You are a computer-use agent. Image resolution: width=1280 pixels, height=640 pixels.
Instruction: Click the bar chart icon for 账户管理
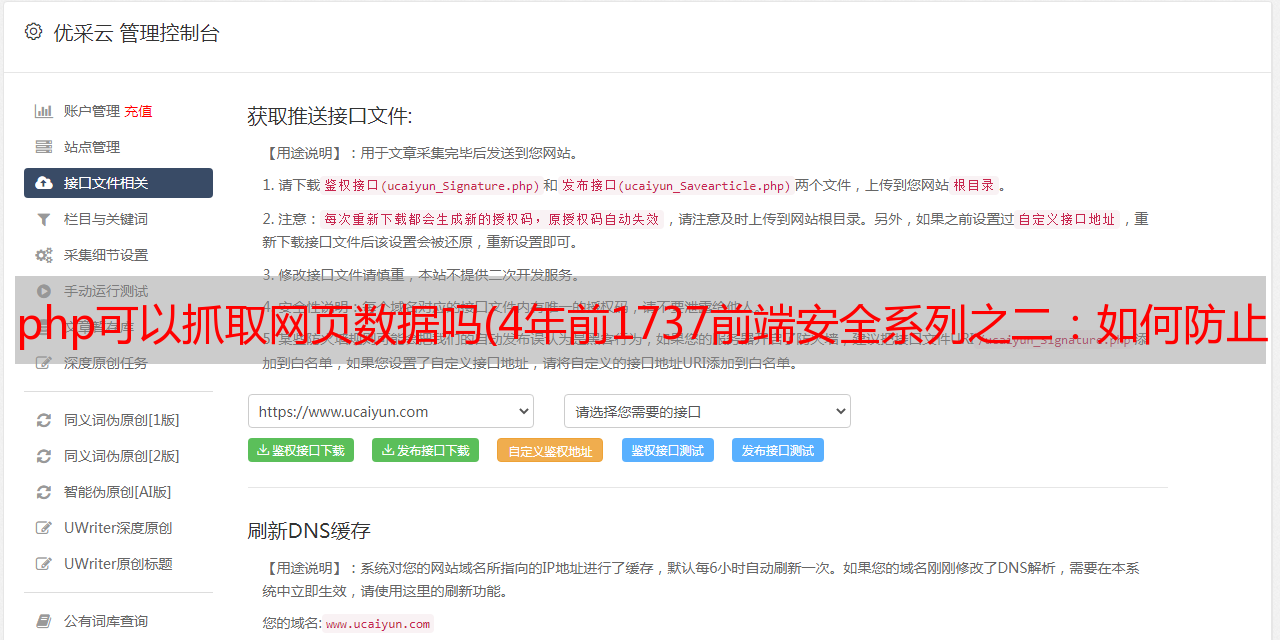click(x=44, y=111)
